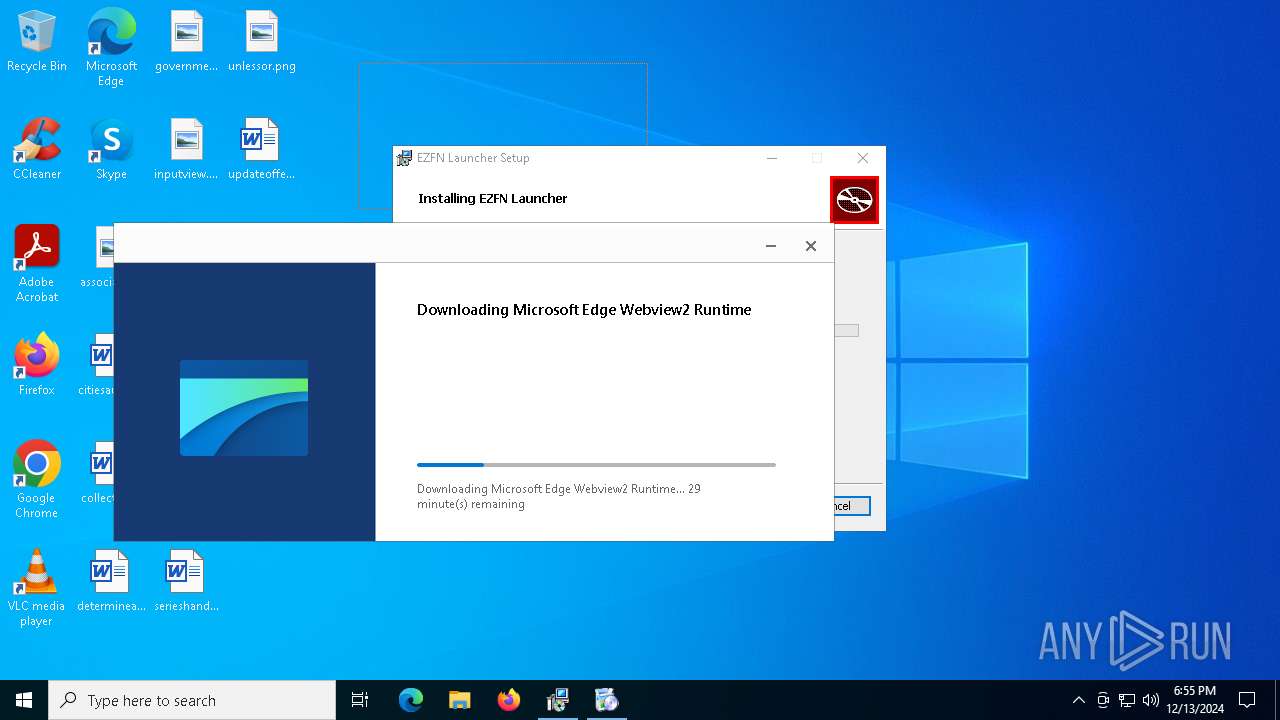
Task: Open the Task View button on the taskbar
Action: coord(360,700)
